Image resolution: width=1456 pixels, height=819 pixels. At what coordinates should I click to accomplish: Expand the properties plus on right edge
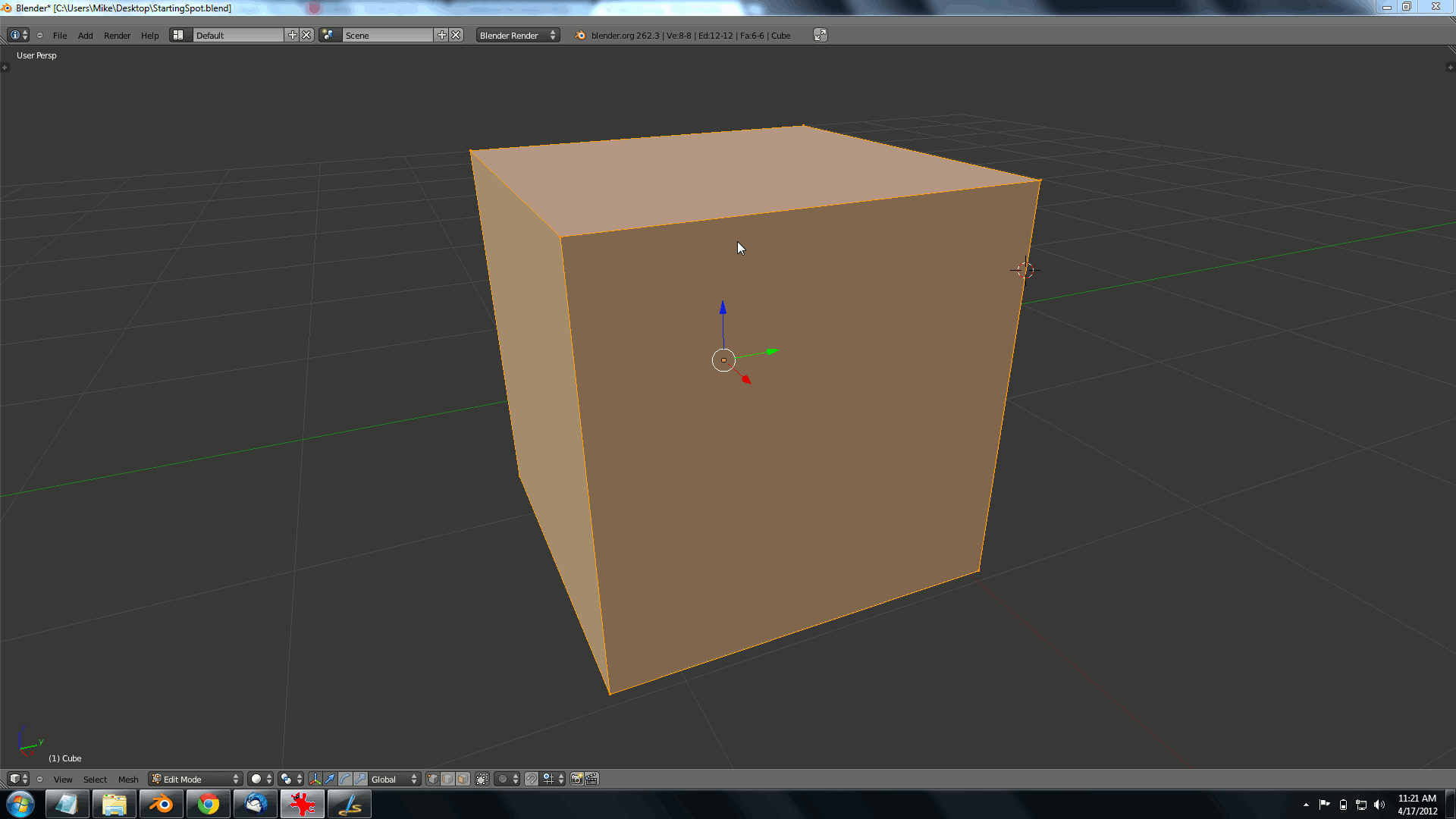pos(1451,67)
